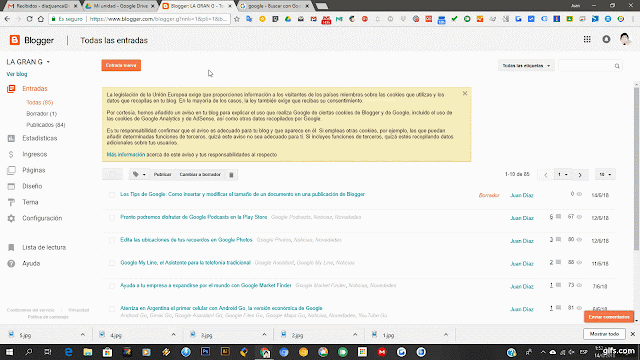
Task: Check the Google My Line post
Action: pos(112,264)
